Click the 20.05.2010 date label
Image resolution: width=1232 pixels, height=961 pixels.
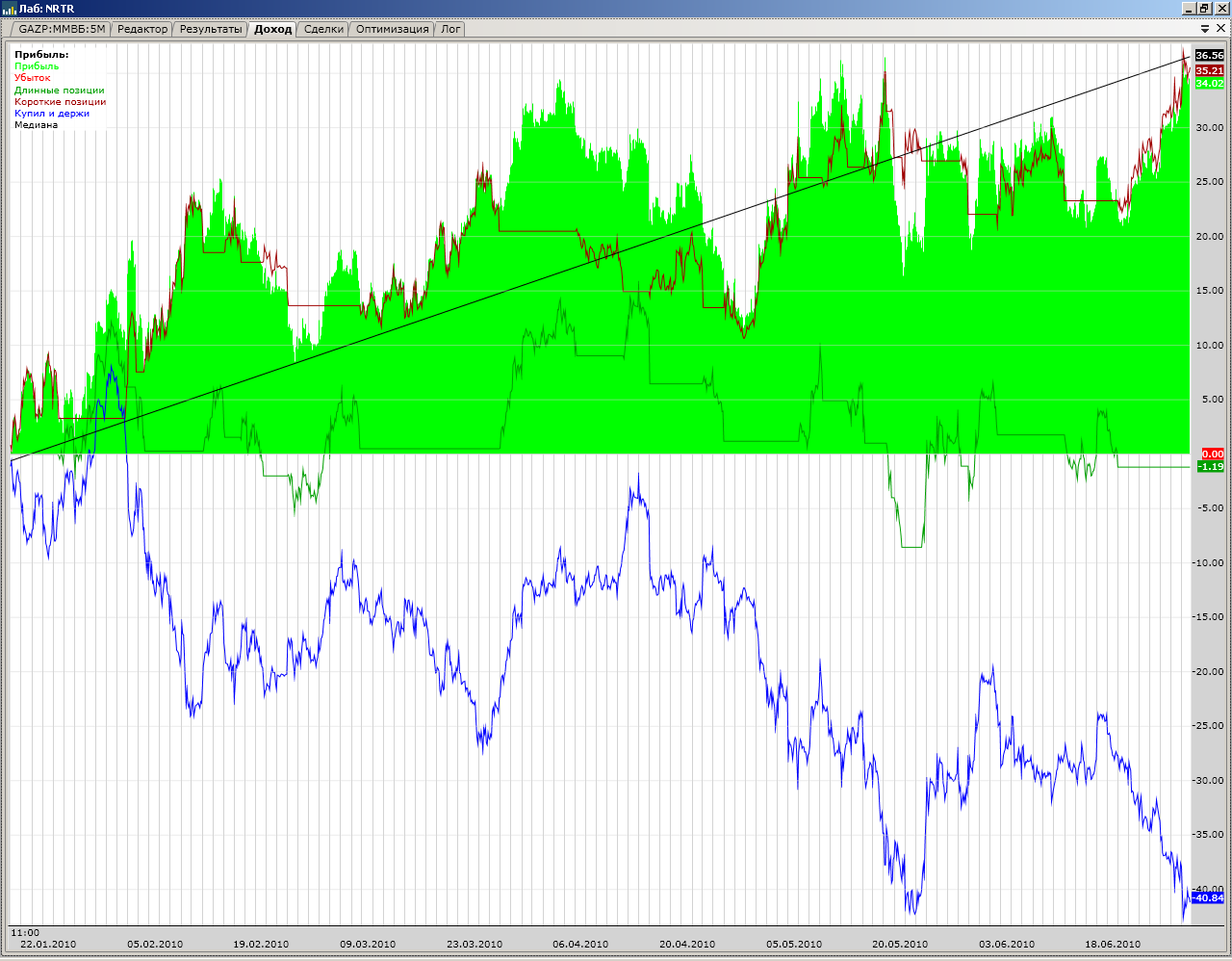[900, 945]
